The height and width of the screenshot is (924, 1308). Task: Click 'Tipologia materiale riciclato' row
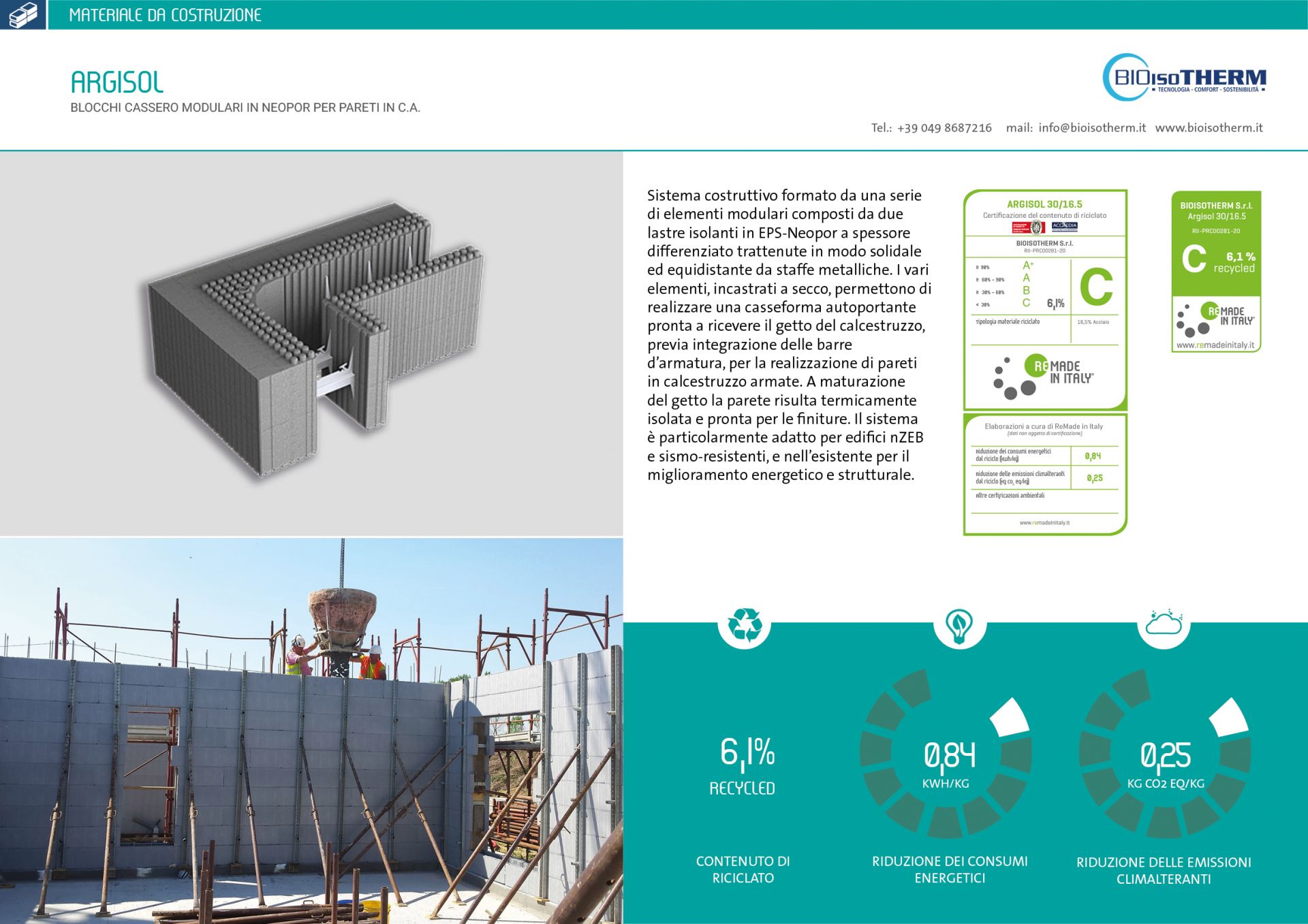click(x=1008, y=322)
